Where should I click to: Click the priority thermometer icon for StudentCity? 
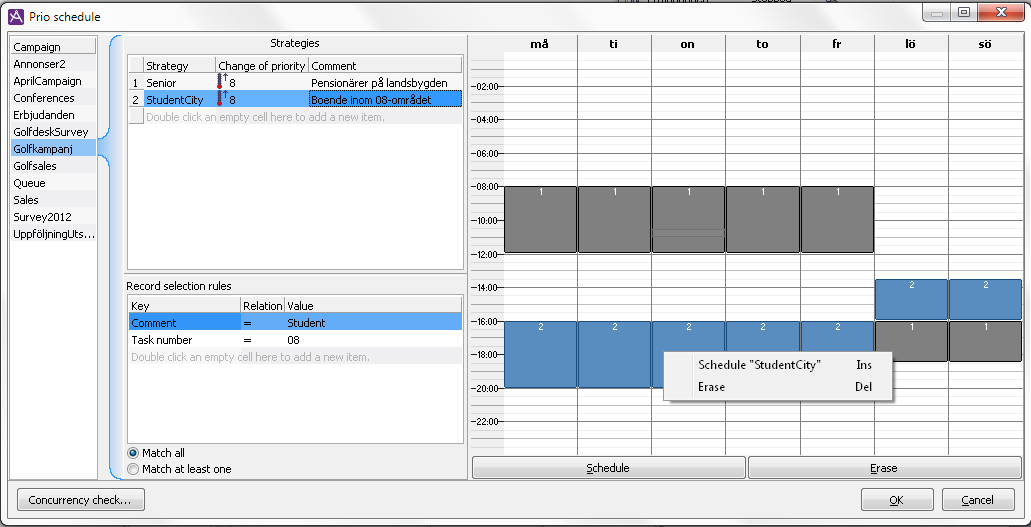click(221, 99)
